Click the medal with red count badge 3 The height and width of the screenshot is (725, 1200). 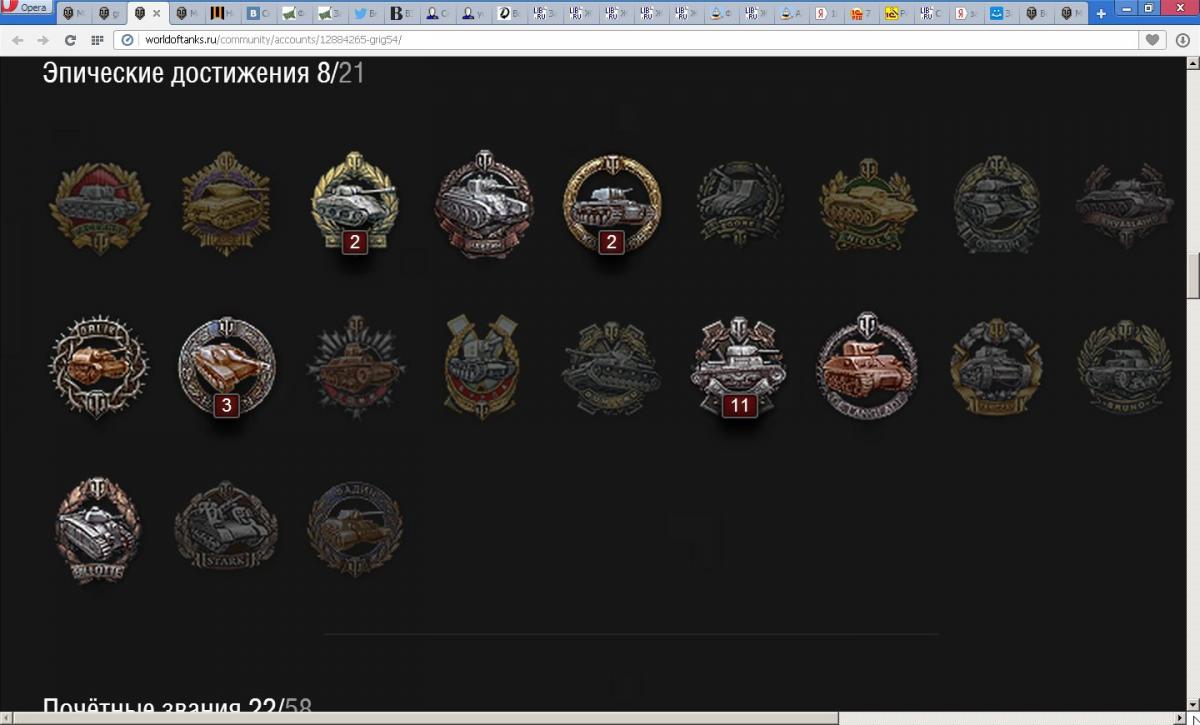227,366
